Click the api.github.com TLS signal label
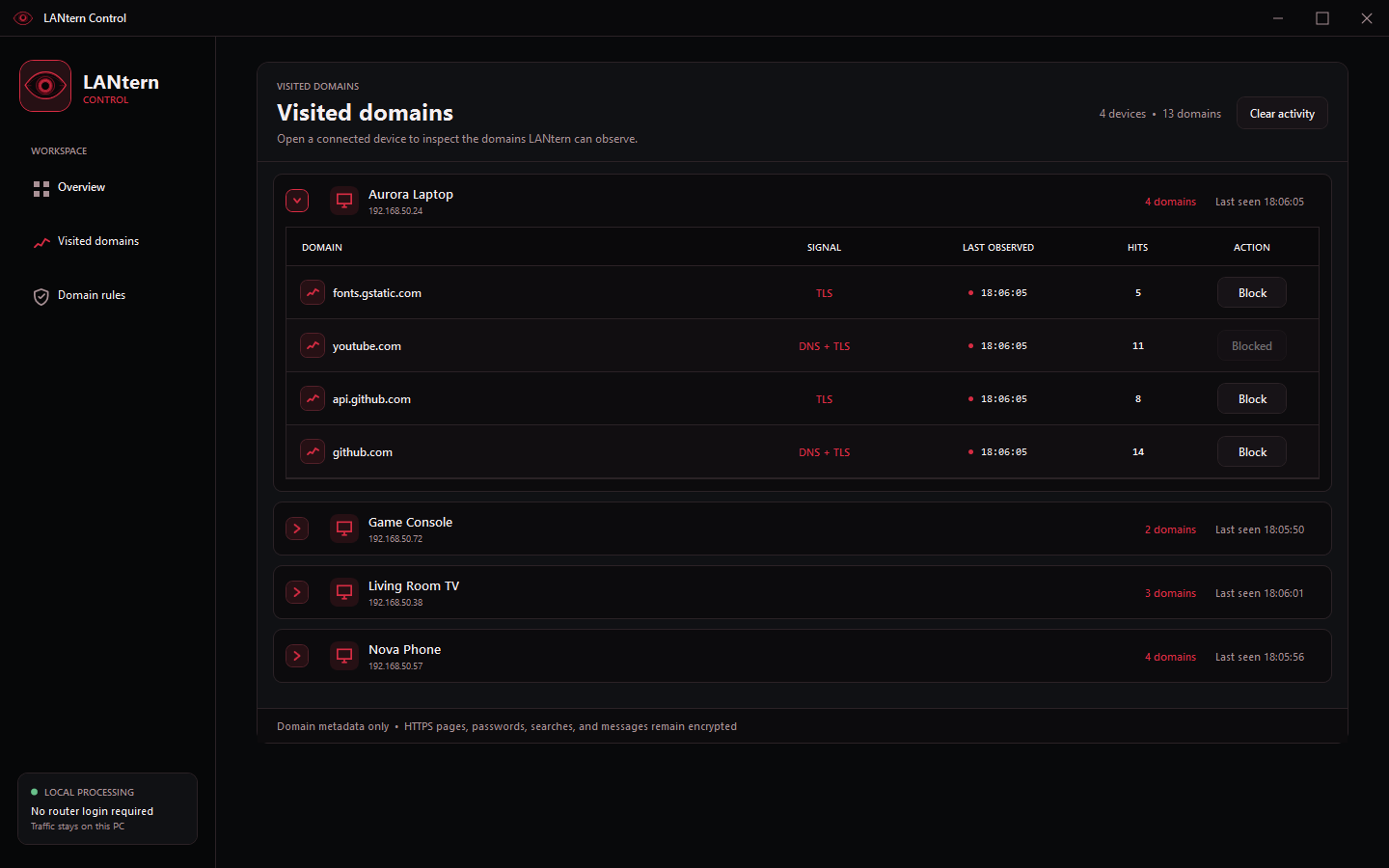The image size is (1389, 868). point(824,399)
